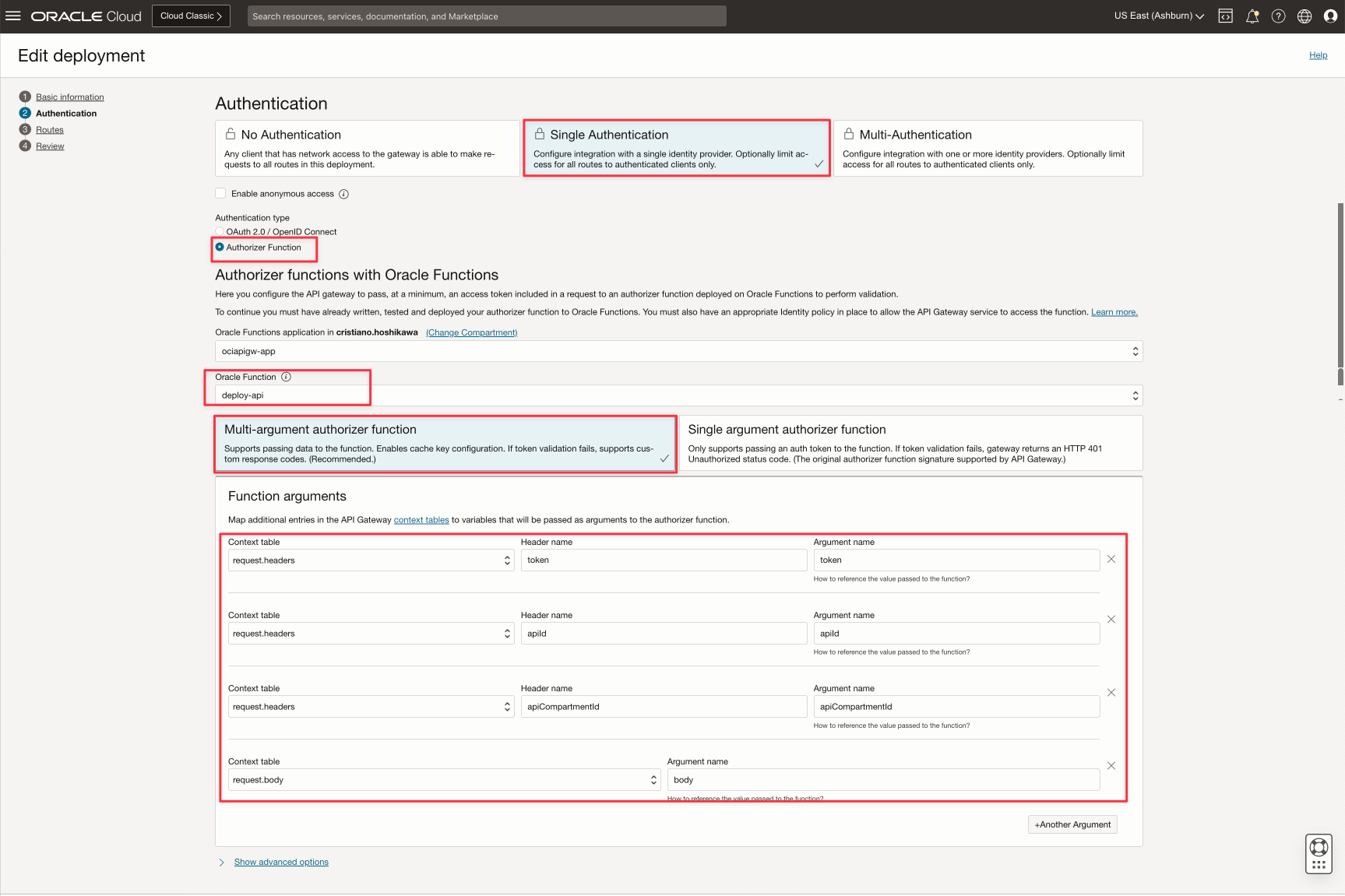Image resolution: width=1345 pixels, height=896 pixels.
Task: Select the Authorizer Function radio button
Action: pos(220,247)
